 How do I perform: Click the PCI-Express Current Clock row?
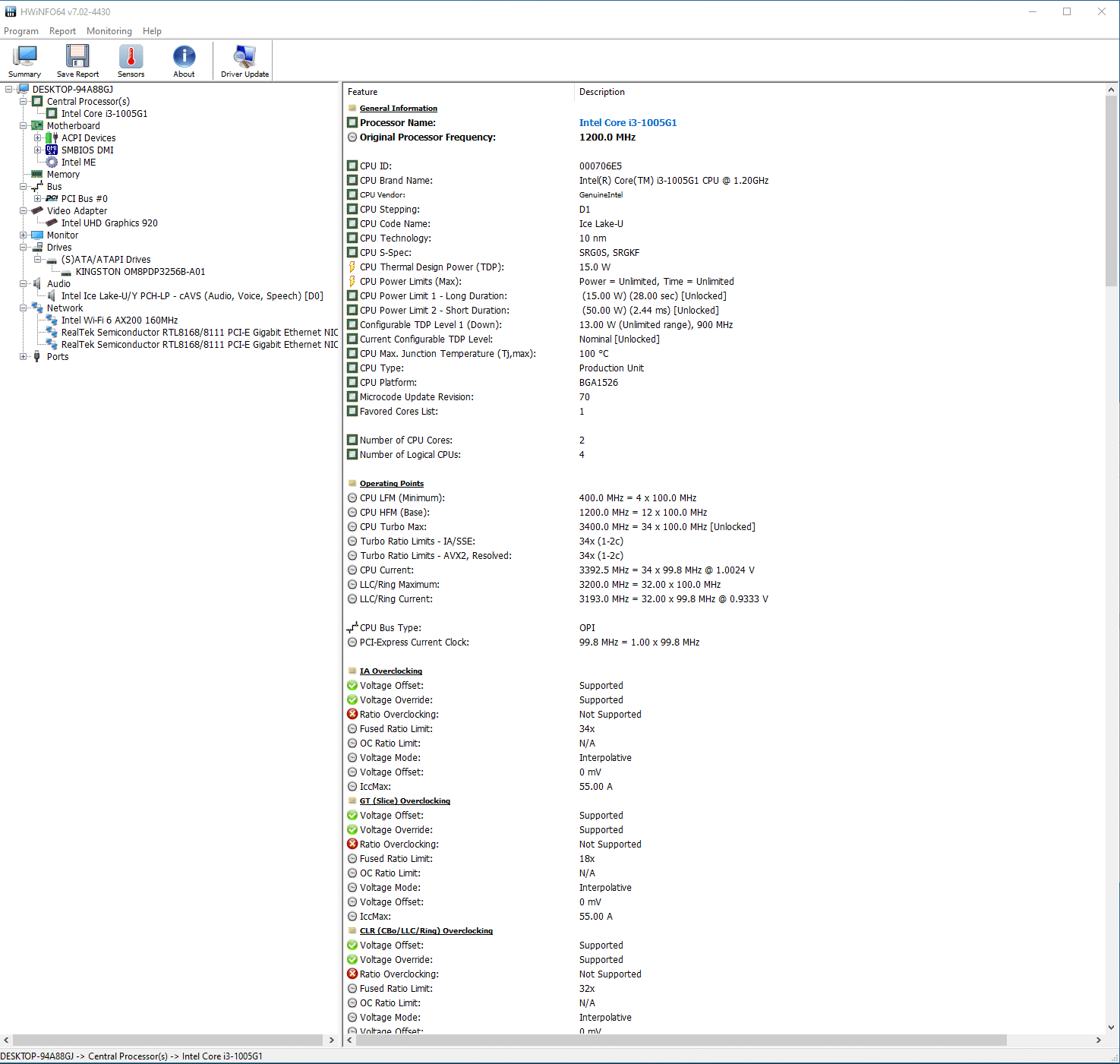pyautogui.click(x=724, y=642)
